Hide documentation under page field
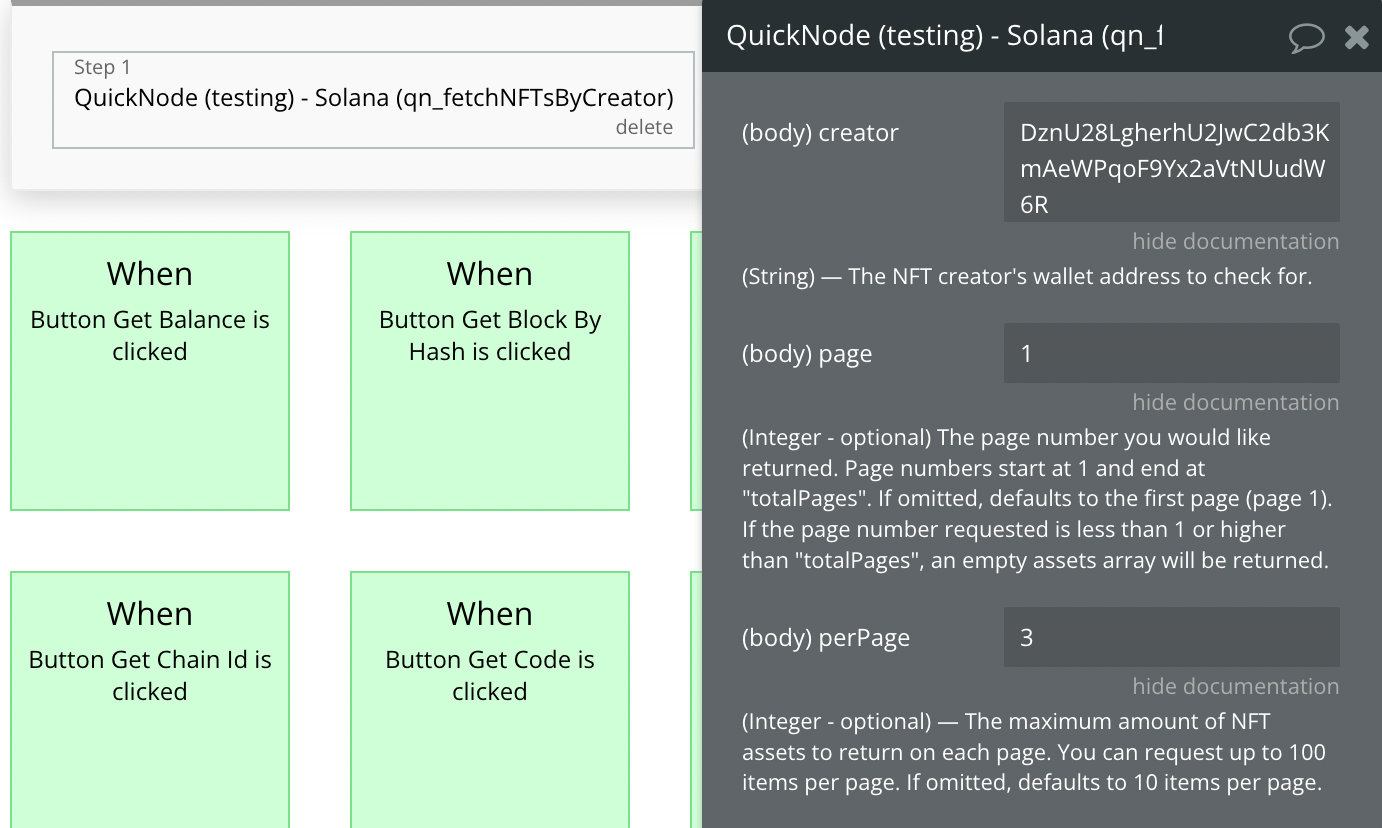 1235,402
